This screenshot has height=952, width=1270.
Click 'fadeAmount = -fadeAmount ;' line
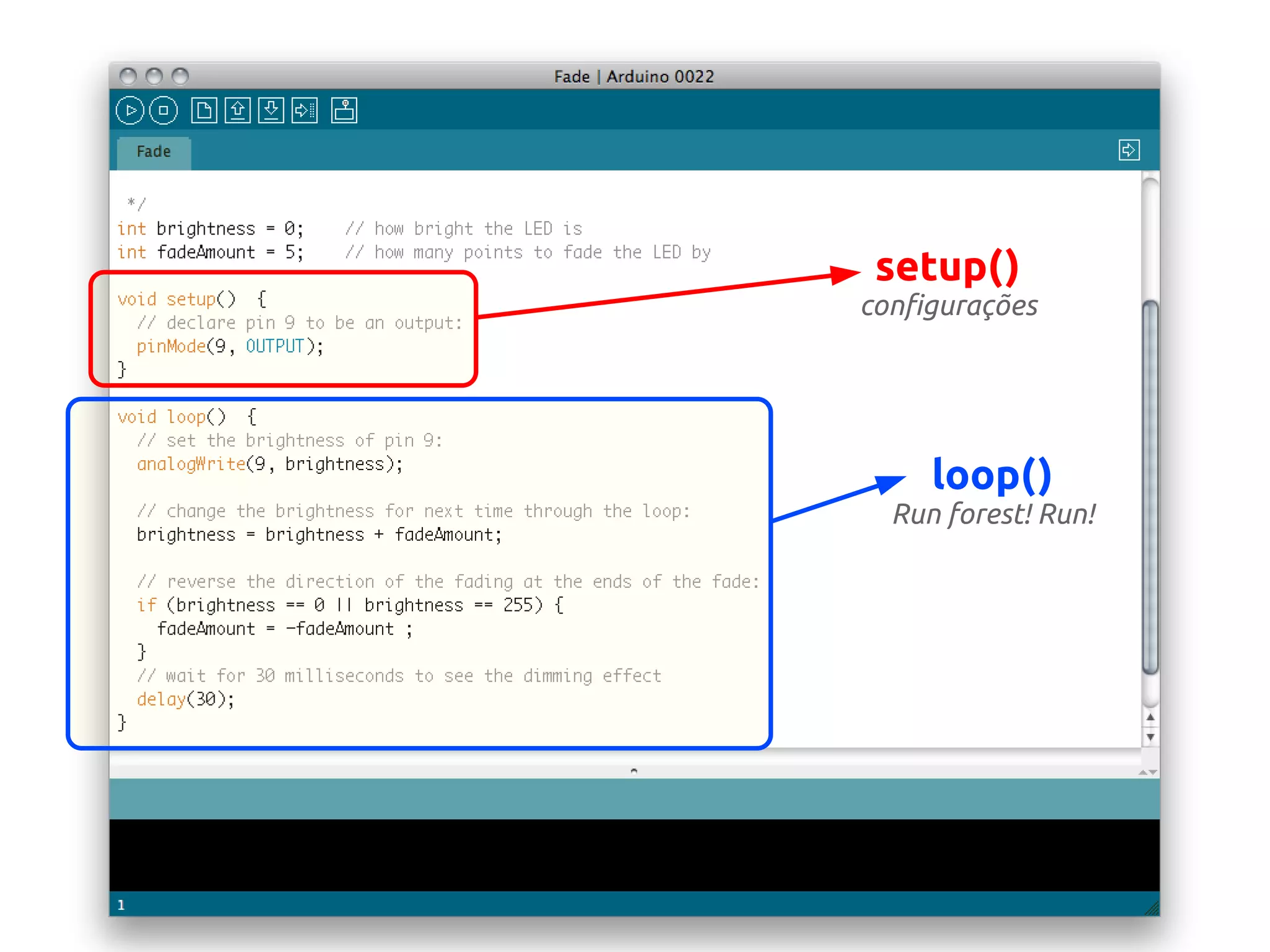[x=285, y=629]
